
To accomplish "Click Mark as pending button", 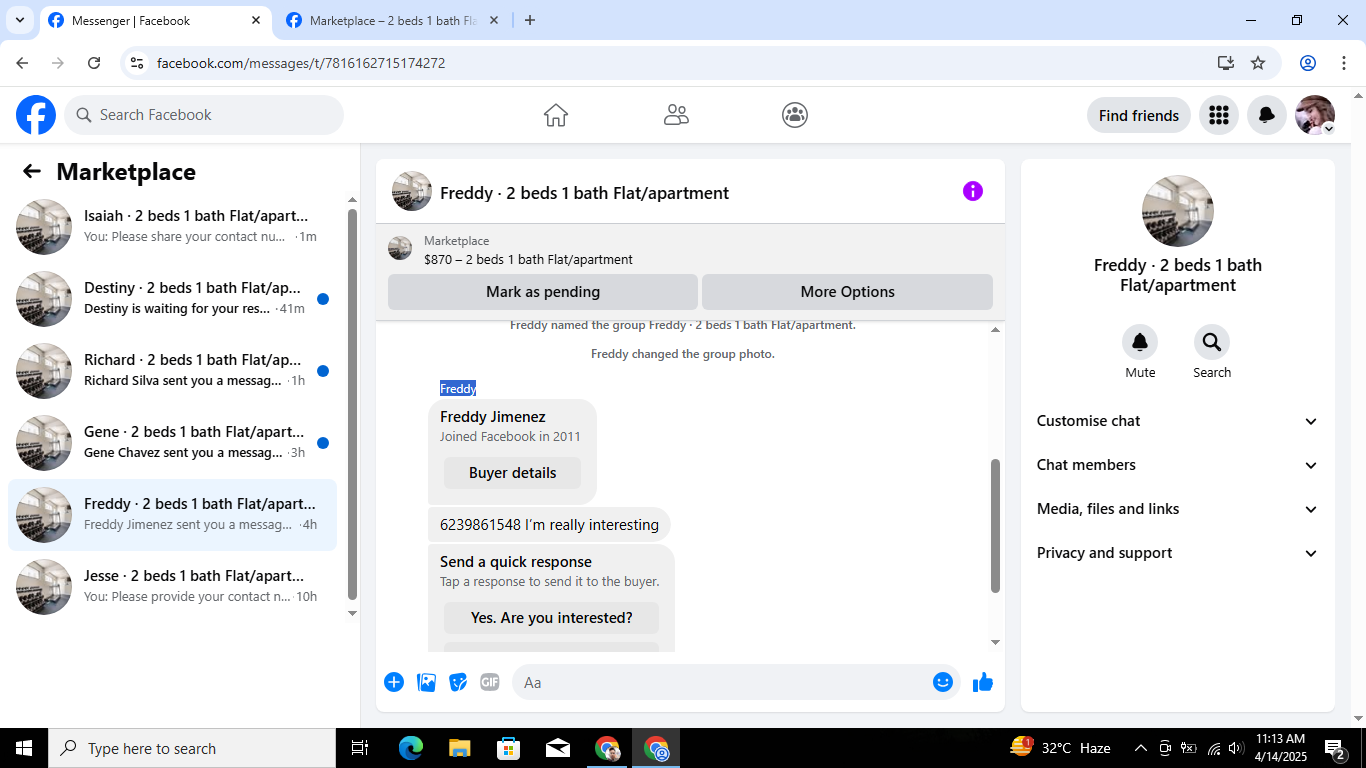I will (543, 292).
